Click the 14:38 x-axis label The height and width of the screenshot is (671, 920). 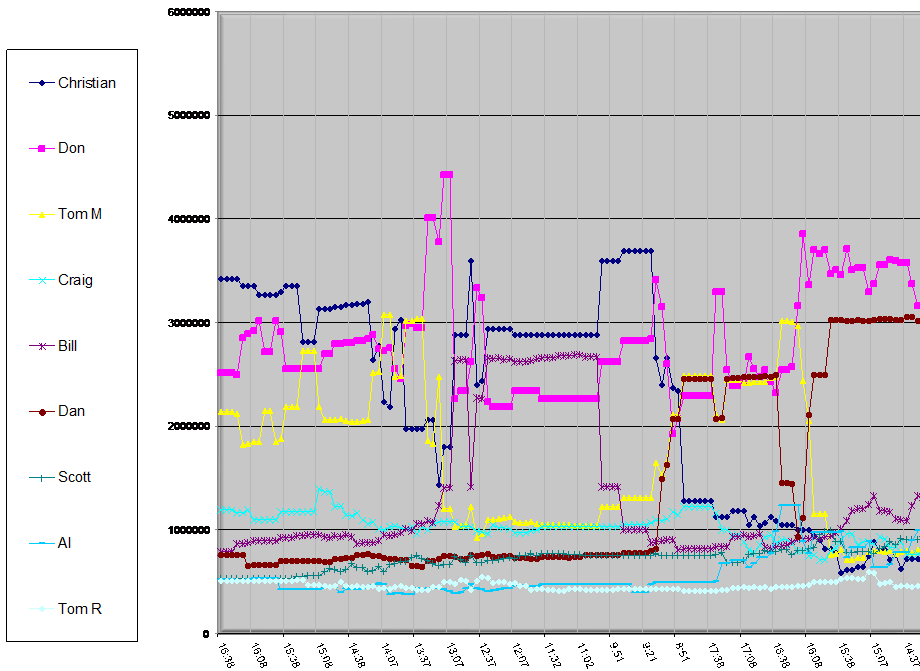pos(357,655)
